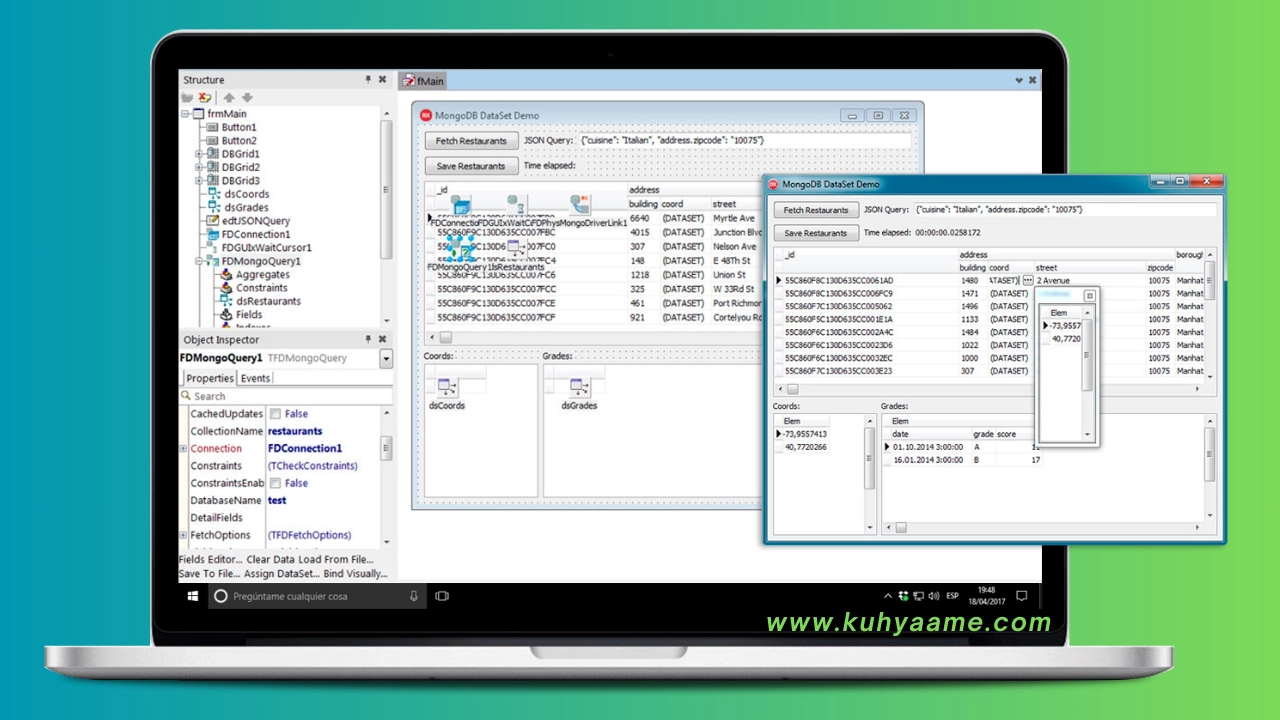The image size is (1280, 720).
Task: Open the notification center on the taskbar
Action: 1022,596
